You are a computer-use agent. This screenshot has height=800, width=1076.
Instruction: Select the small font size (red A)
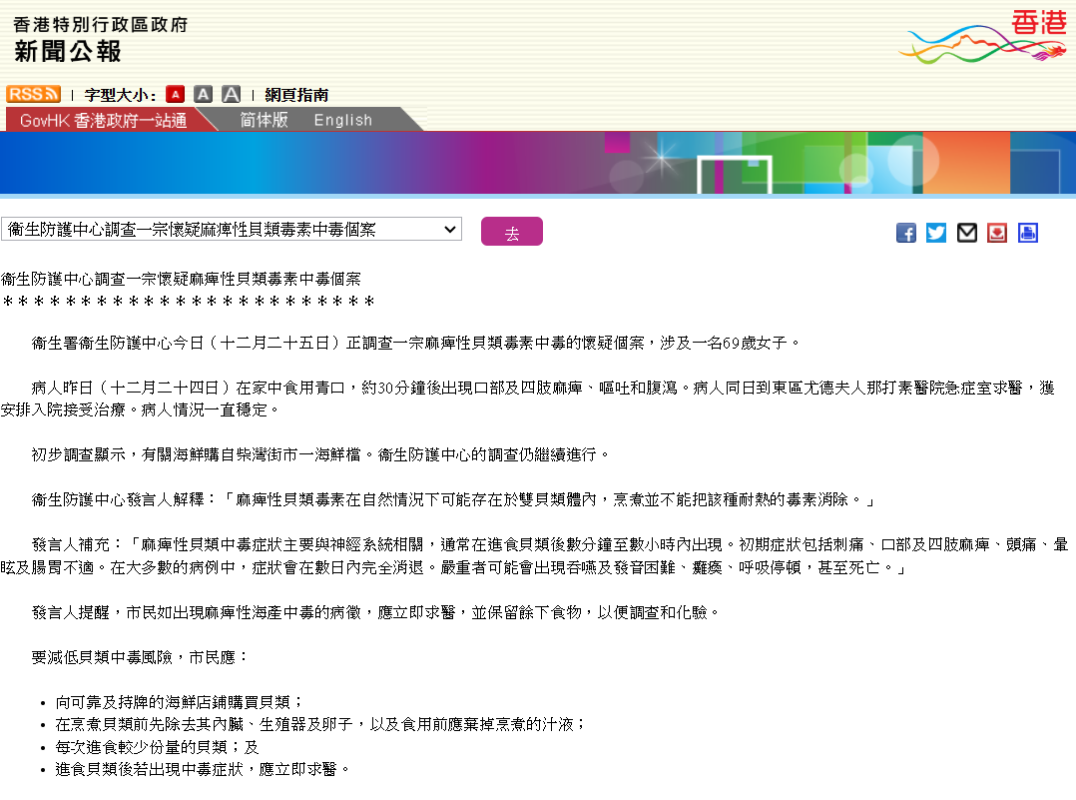[x=175, y=94]
